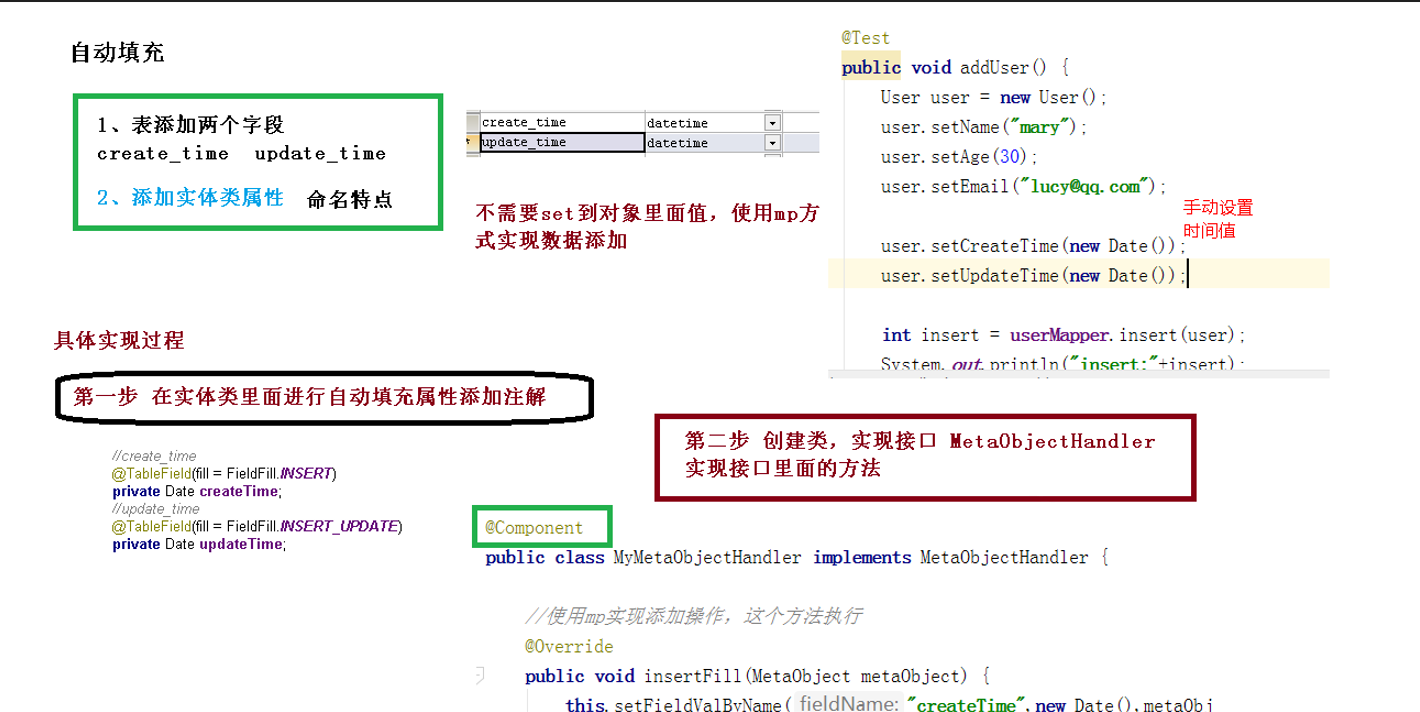Screen dimensions: 1420x712
Task: Click the @TableField FieldFill.INSERT_UPDATE line
Action: pos(257,526)
